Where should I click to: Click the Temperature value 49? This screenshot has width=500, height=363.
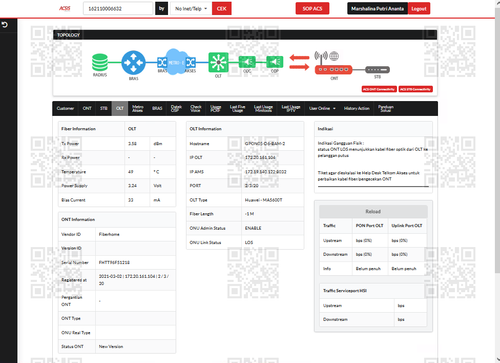(131, 172)
